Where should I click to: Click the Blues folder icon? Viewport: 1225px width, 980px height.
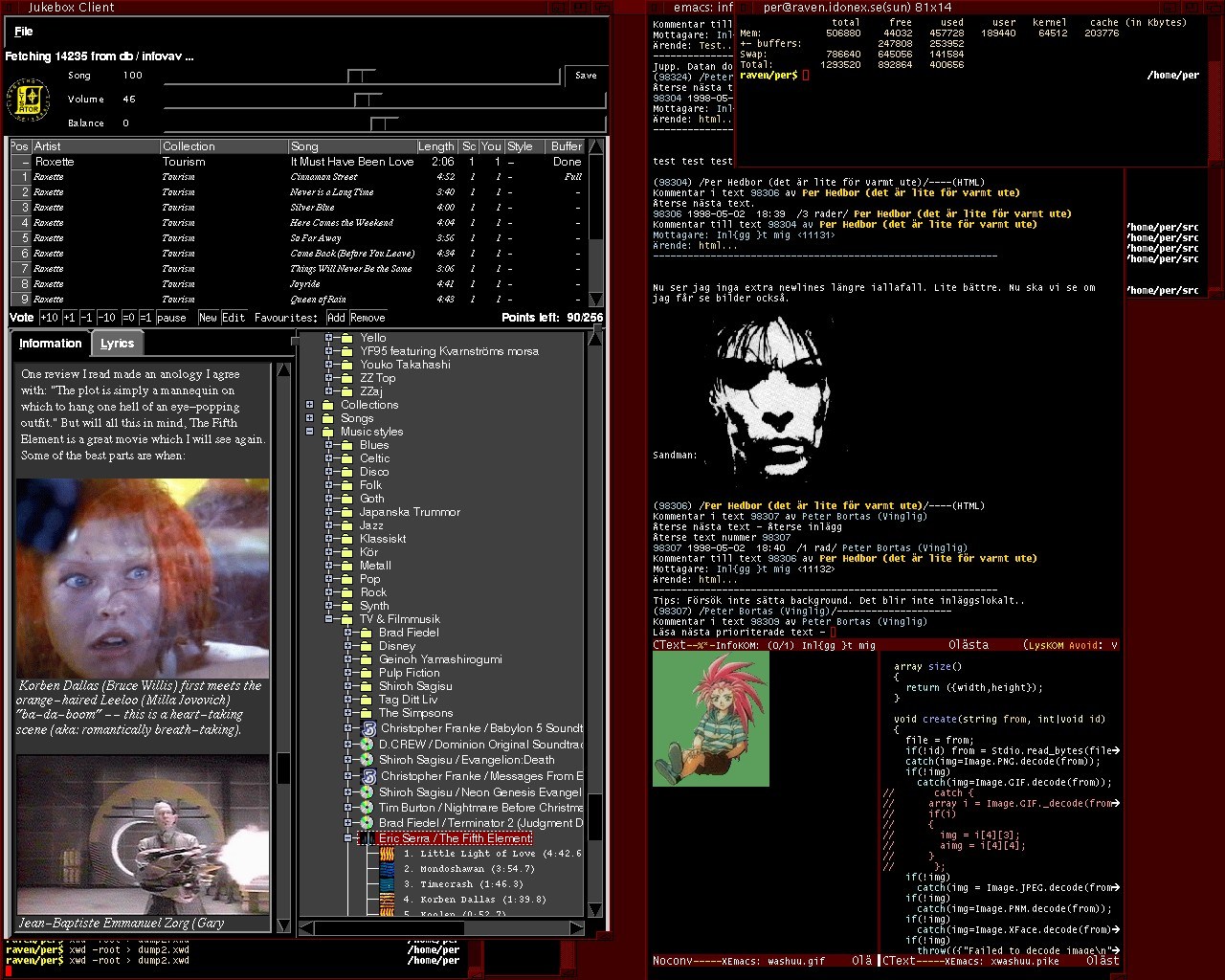pos(347,445)
